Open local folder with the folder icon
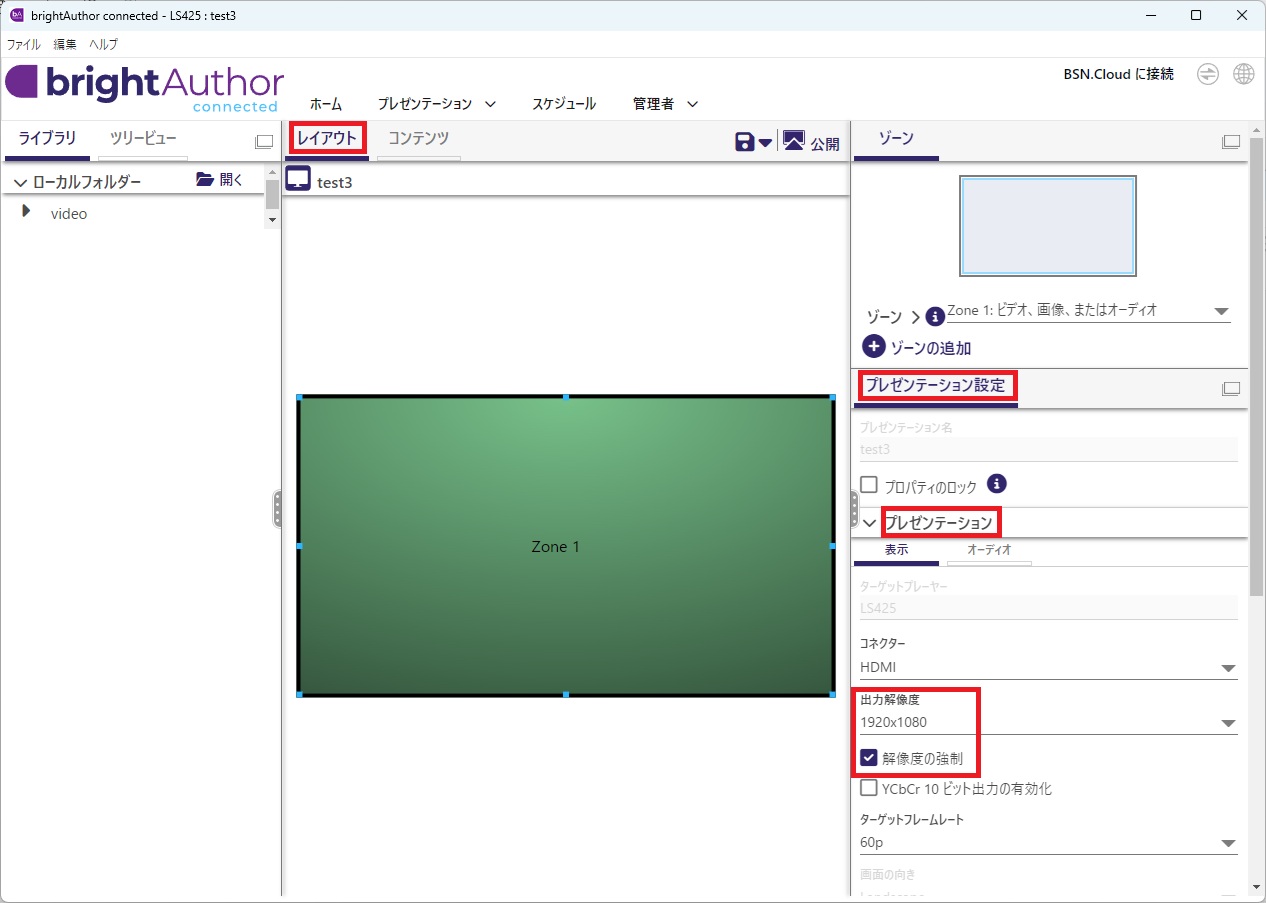 tap(205, 180)
